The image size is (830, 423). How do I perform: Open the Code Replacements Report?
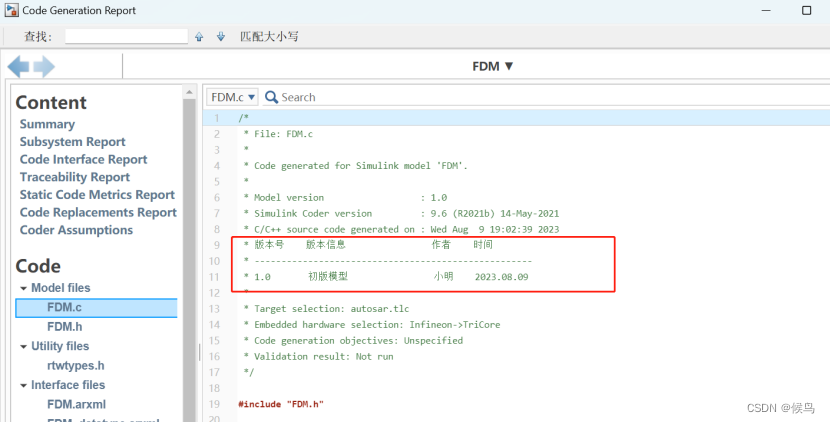click(x=98, y=212)
